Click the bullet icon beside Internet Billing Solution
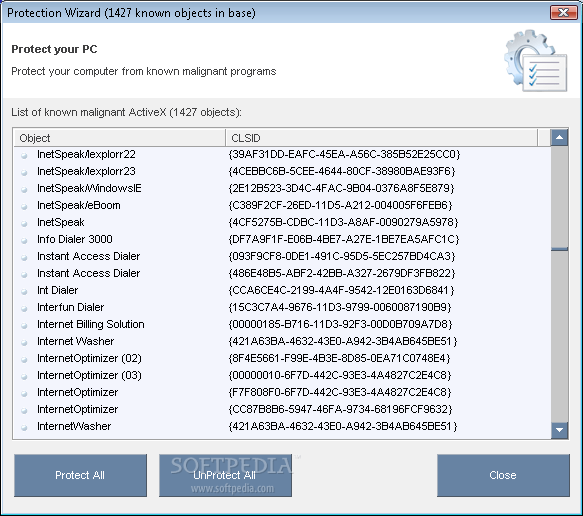This screenshot has width=583, height=516. [x=24, y=326]
